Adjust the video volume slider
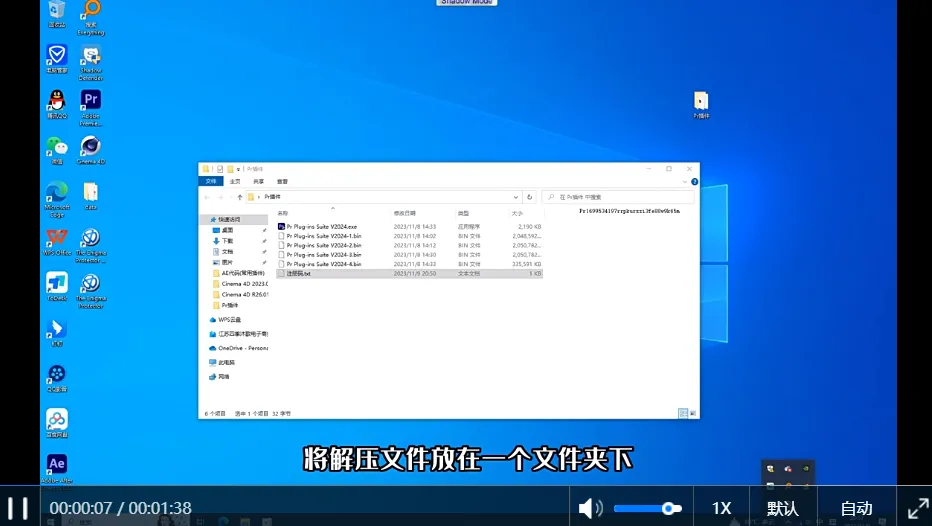The width and height of the screenshot is (932, 526). point(647,508)
